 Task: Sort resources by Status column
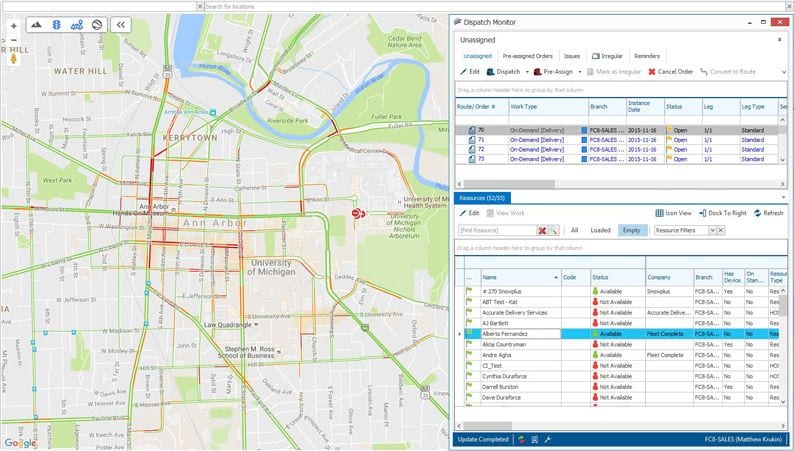tap(618, 277)
